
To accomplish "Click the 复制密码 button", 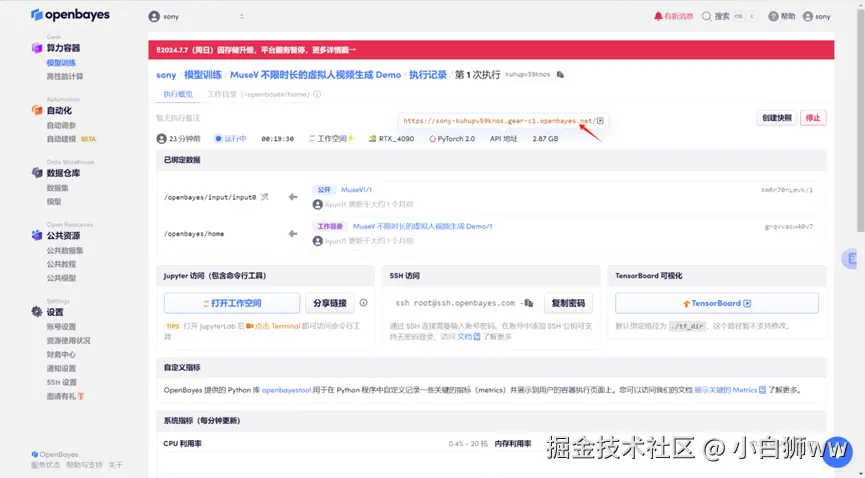I will (568, 304).
